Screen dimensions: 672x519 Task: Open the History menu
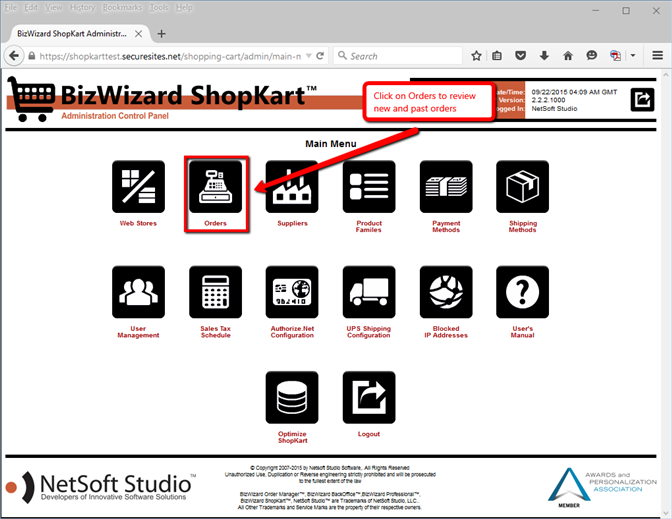(x=83, y=7)
